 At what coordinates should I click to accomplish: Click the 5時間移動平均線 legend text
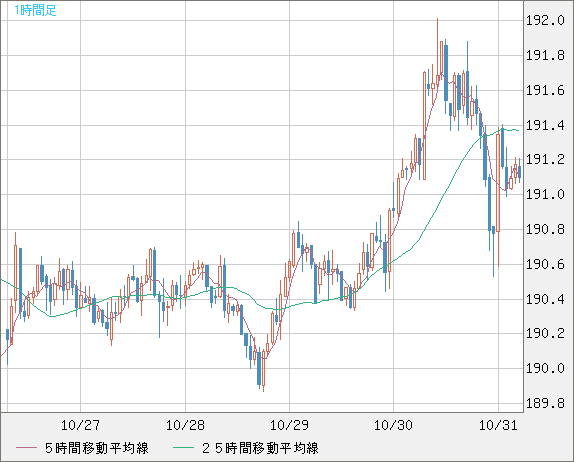point(97,448)
